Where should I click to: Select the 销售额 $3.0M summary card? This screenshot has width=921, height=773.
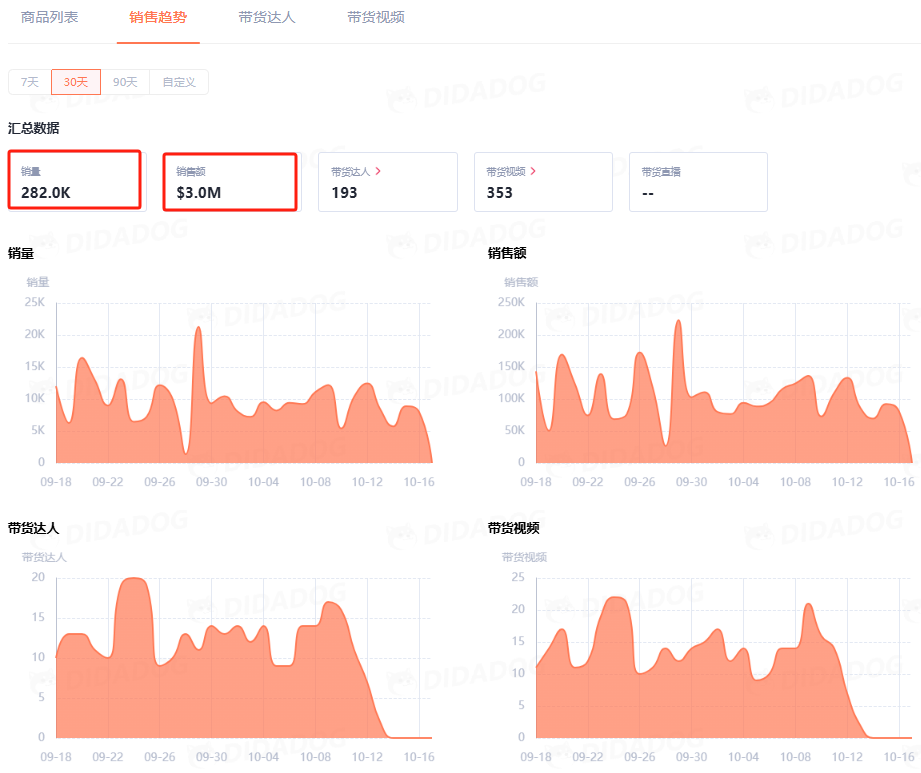(x=230, y=181)
